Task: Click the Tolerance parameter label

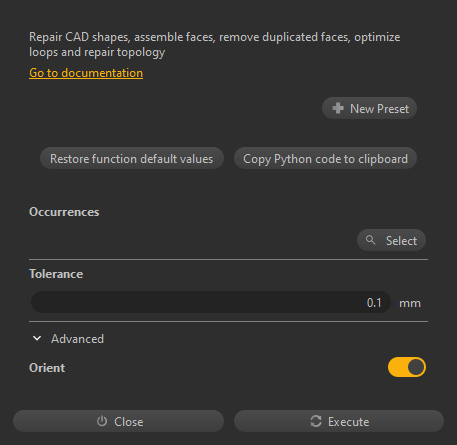Action: tap(56, 274)
